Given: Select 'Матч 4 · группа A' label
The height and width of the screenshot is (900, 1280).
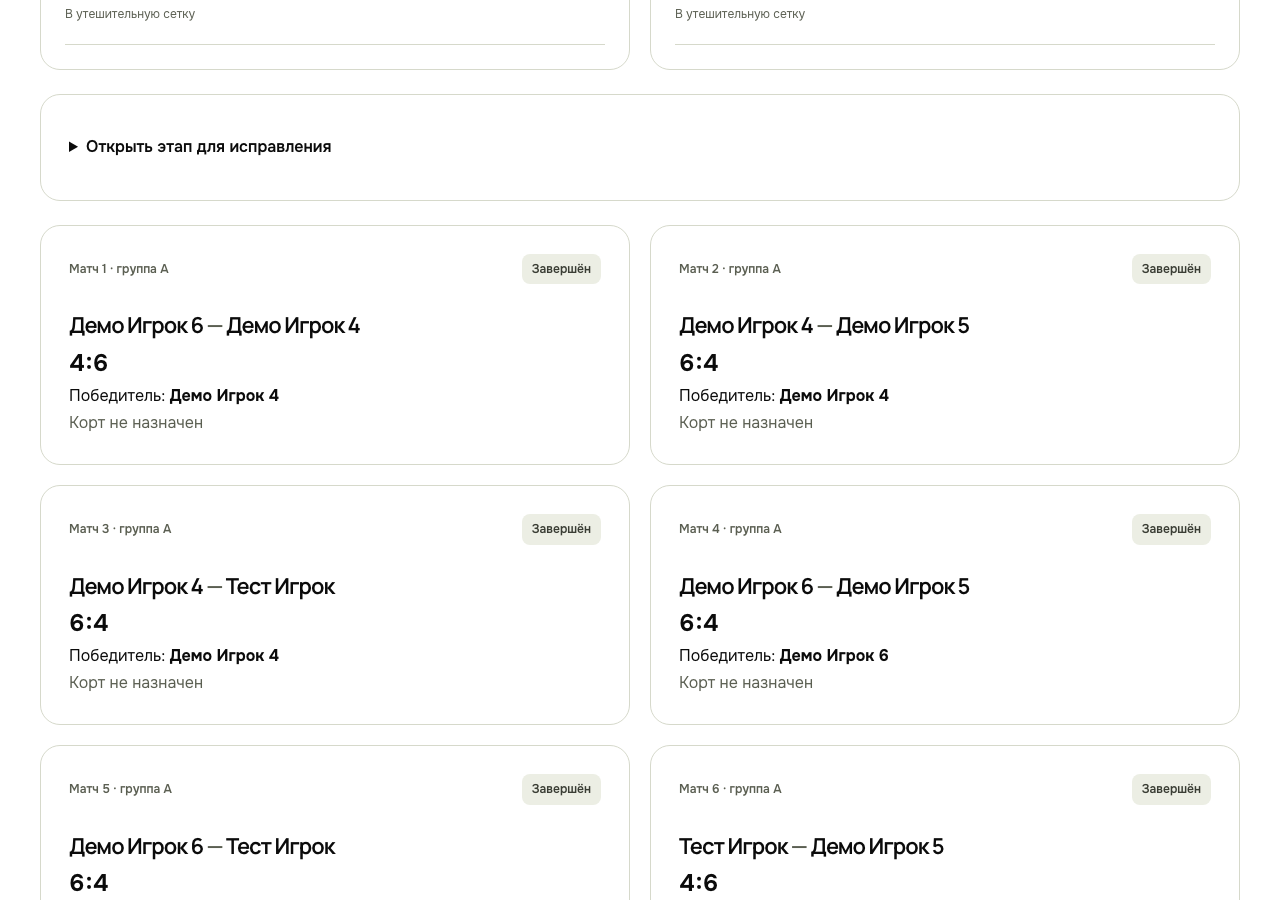Looking at the screenshot, I should coord(730,529).
